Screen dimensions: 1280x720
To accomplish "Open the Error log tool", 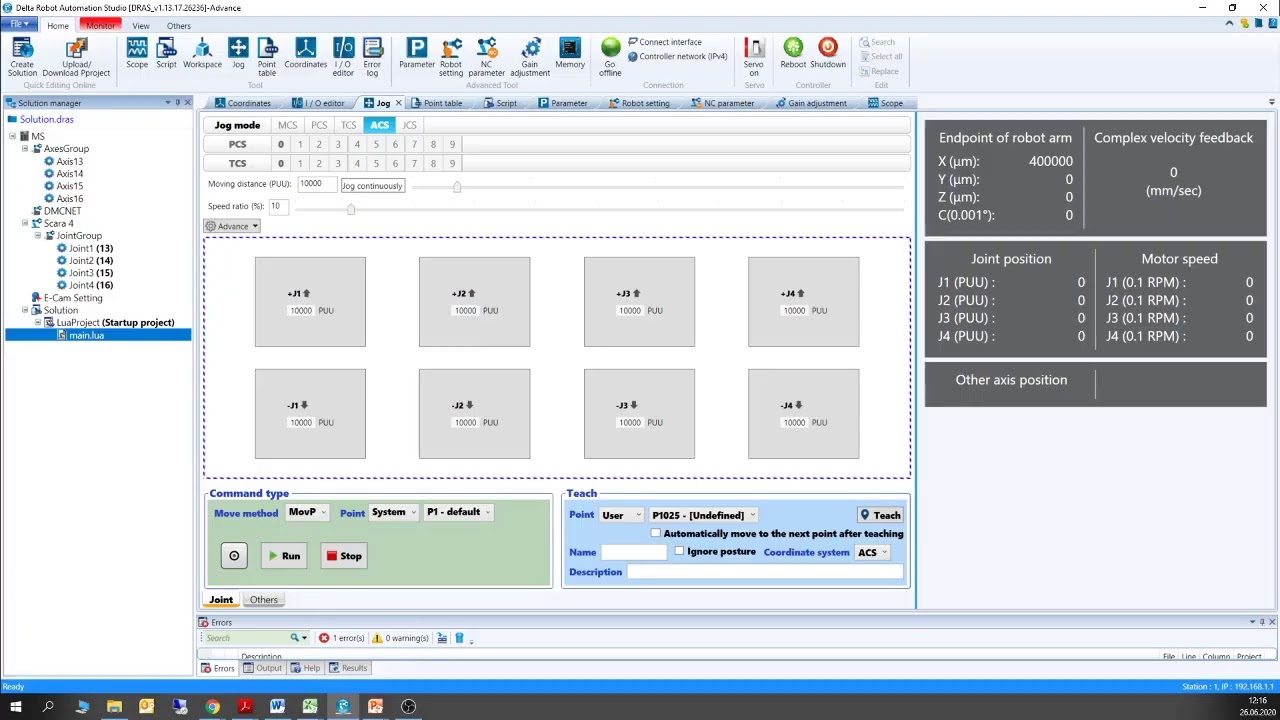I will (x=372, y=57).
